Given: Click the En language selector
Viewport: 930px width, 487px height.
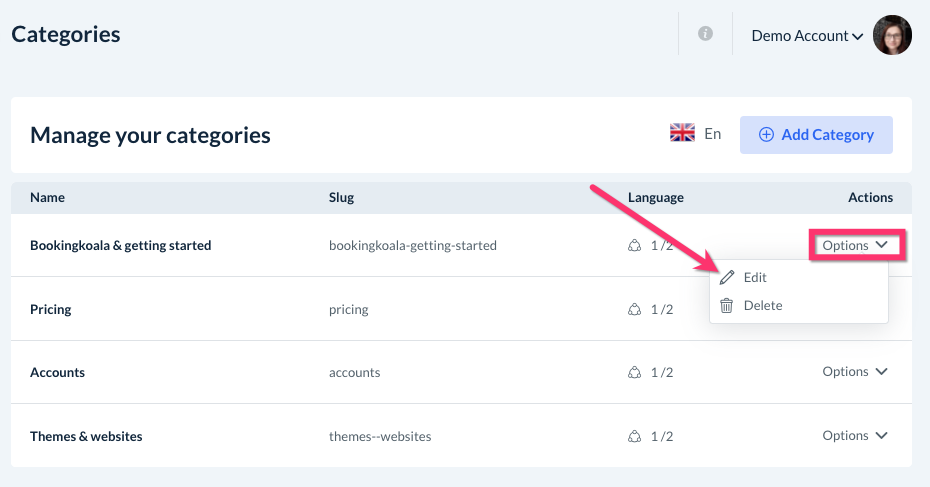Looking at the screenshot, I should coord(712,133).
